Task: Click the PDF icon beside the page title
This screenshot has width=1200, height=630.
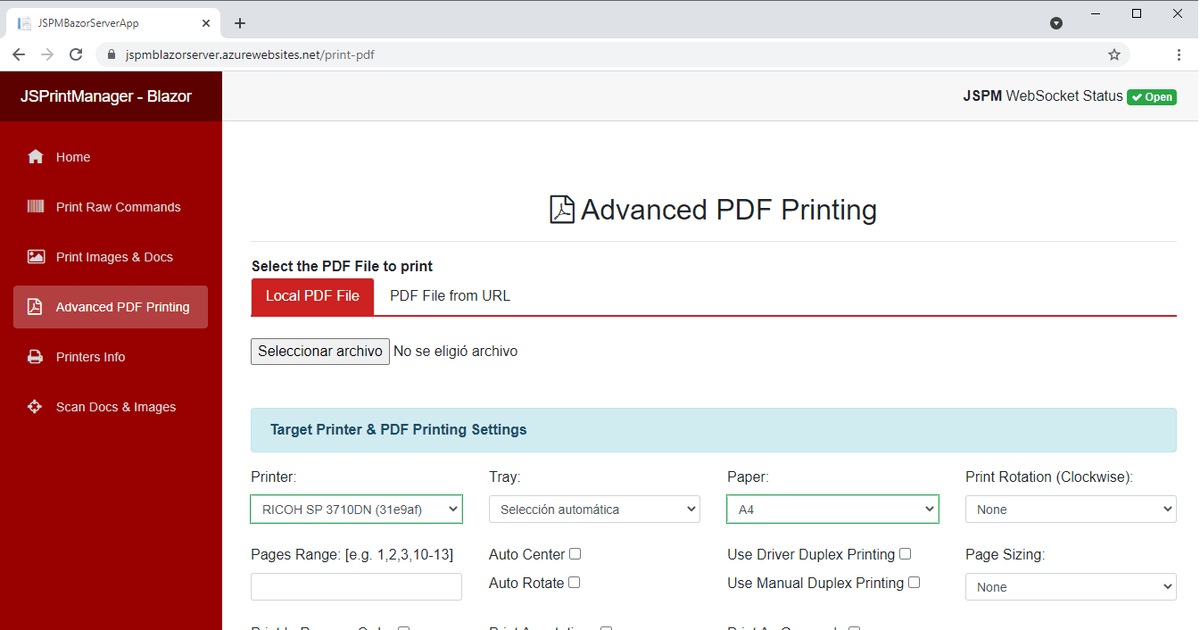Action: (562, 209)
